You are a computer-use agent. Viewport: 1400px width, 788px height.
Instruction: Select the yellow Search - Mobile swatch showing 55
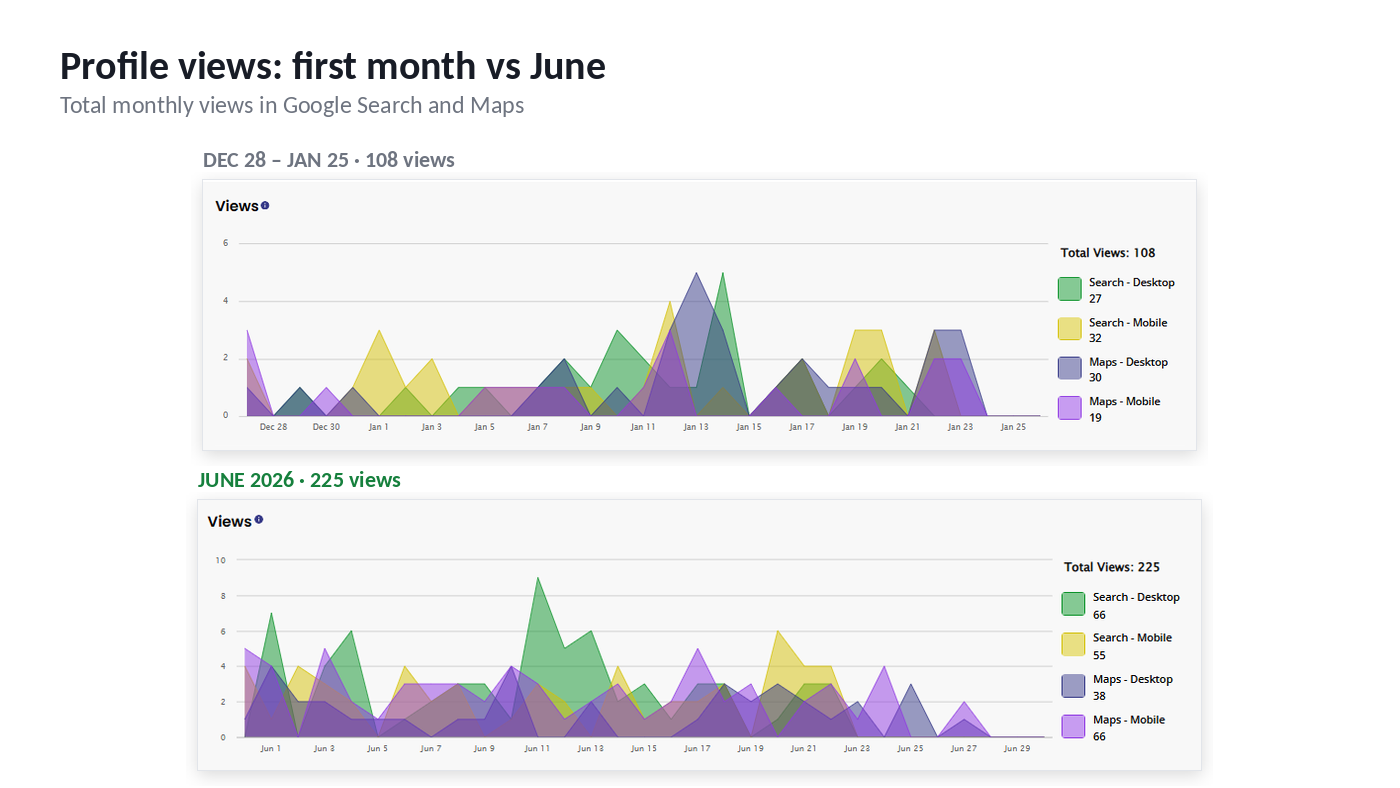pos(1073,644)
